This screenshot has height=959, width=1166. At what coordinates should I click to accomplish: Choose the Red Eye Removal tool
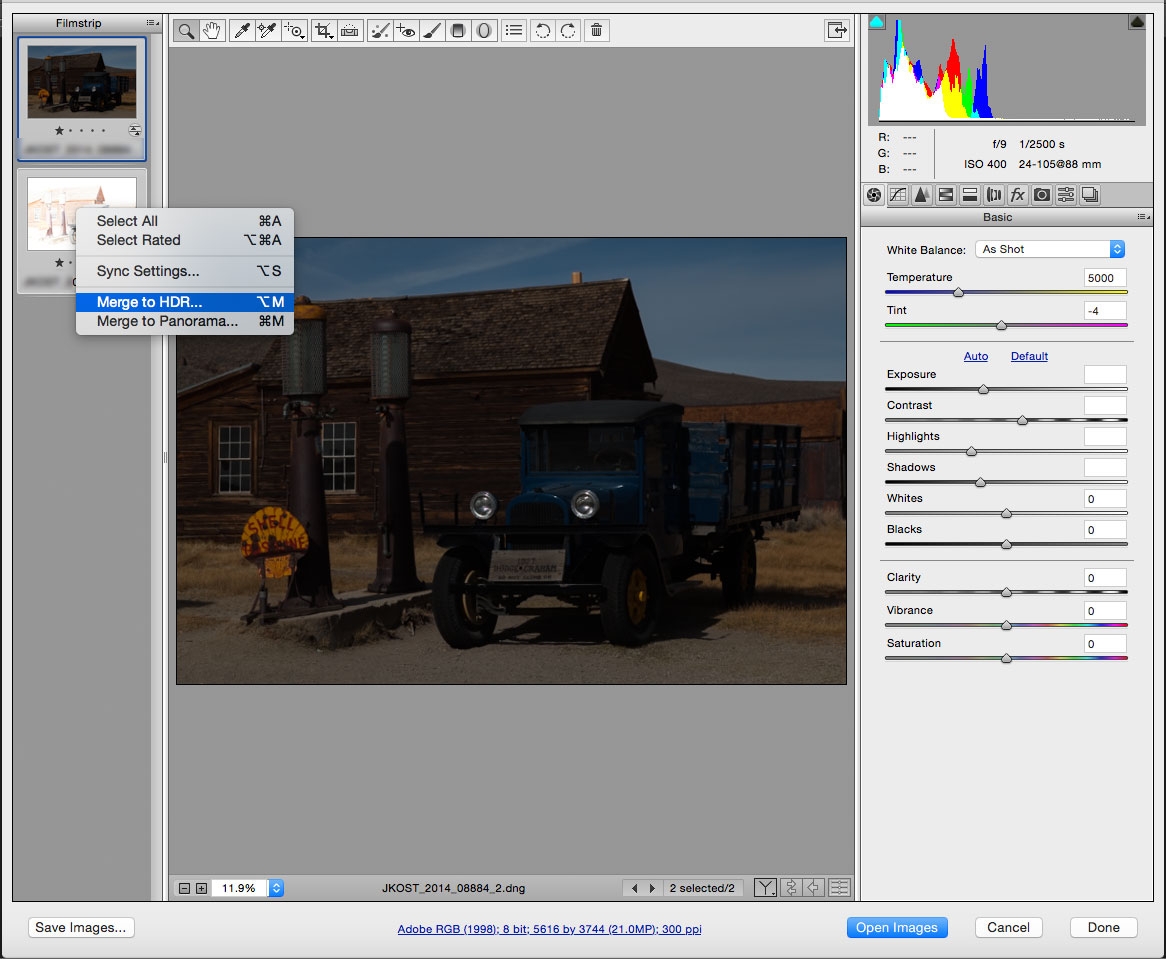[x=405, y=31]
